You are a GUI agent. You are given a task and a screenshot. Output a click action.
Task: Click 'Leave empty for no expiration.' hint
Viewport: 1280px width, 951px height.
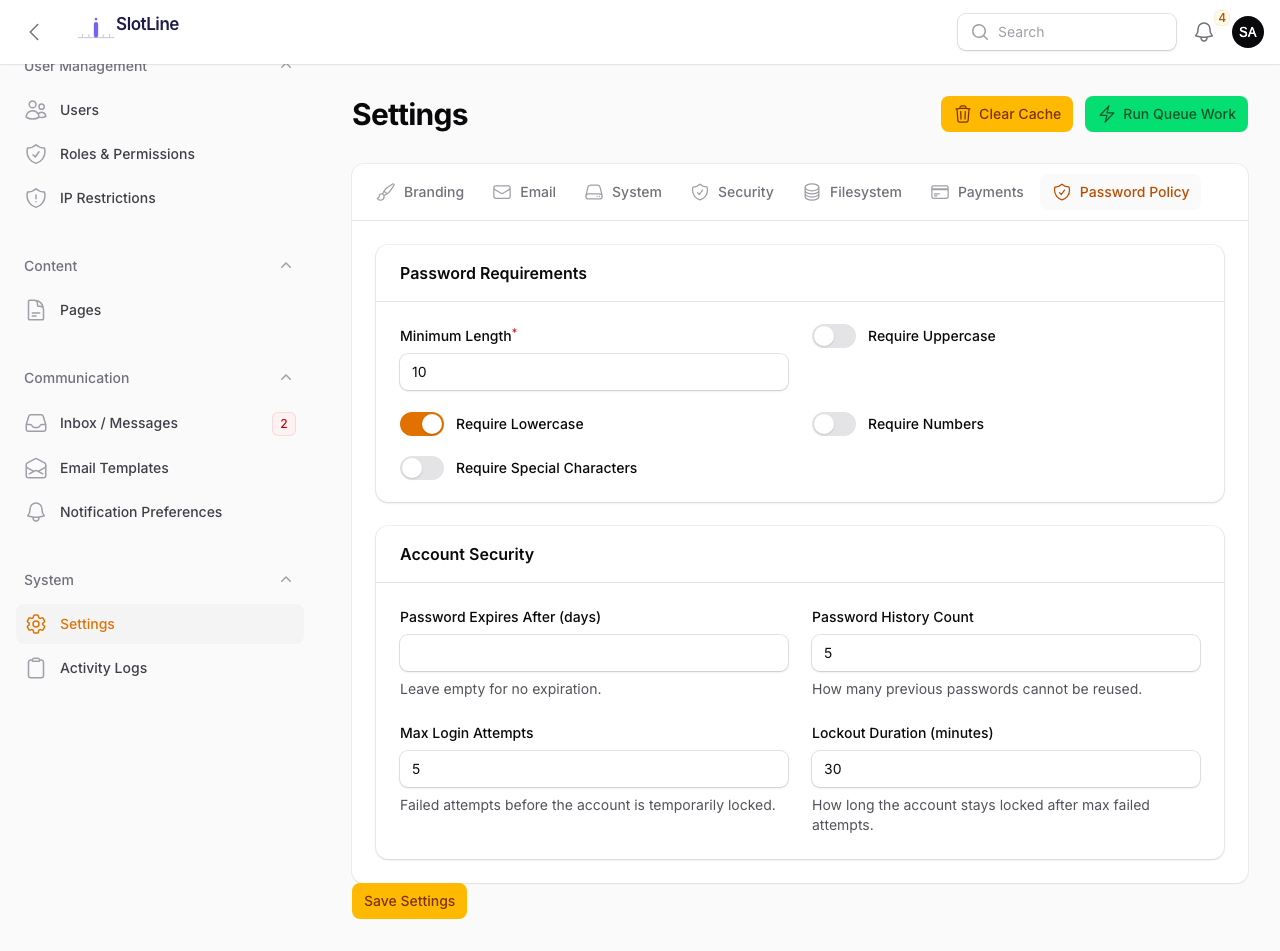pyautogui.click(x=500, y=689)
